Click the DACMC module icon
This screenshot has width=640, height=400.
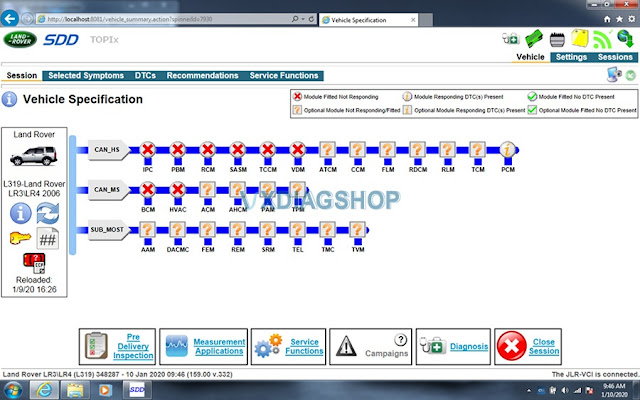[x=178, y=230]
